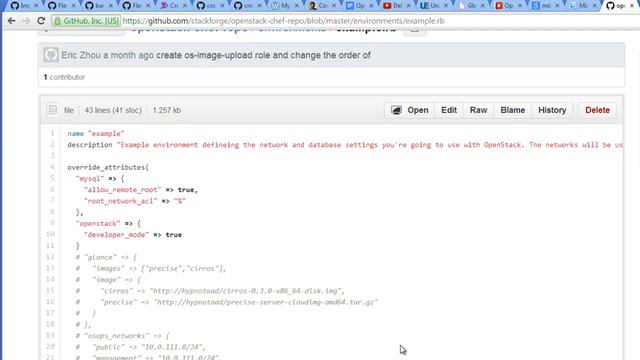Reload the page with the refresh icon
Screen dimensions: 640x360
coord(41,20)
